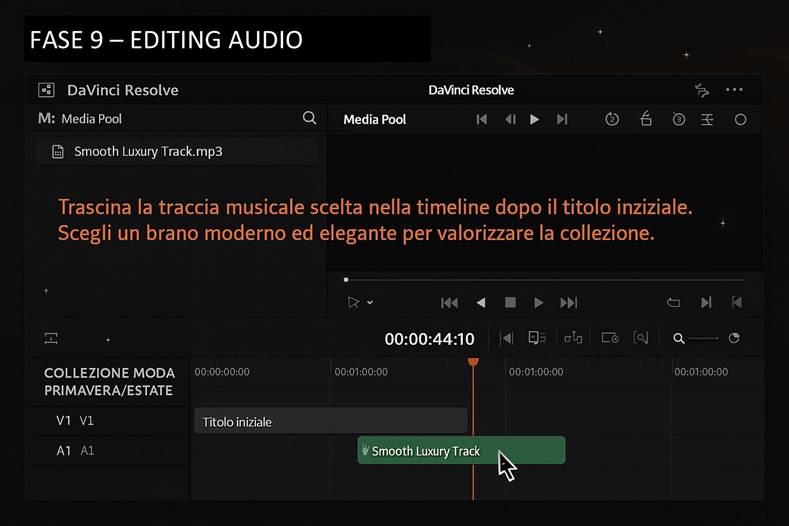Image resolution: width=789 pixels, height=526 pixels.
Task: Select Smooth Luxury Track.mp3 file
Action: click(176, 152)
